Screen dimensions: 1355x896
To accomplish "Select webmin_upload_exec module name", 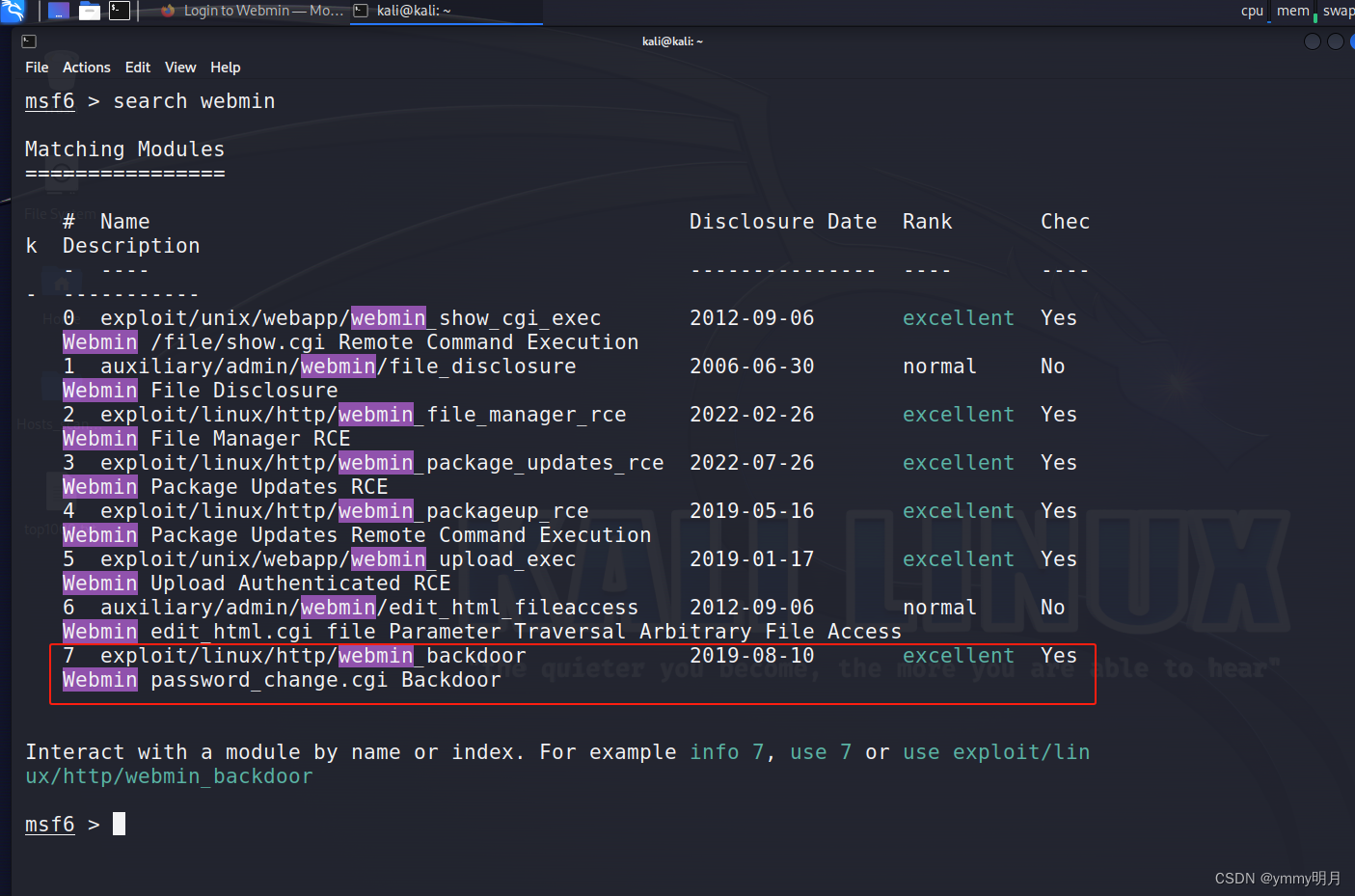I will click(x=339, y=559).
